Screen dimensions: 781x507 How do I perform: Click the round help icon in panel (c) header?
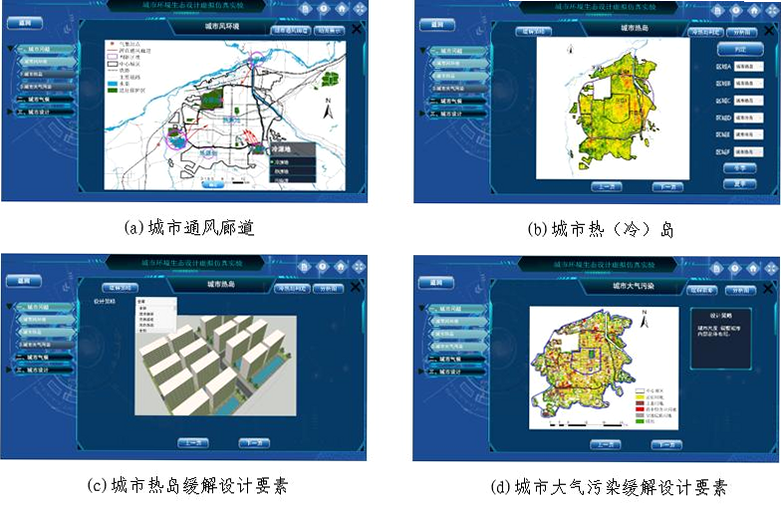323,266
